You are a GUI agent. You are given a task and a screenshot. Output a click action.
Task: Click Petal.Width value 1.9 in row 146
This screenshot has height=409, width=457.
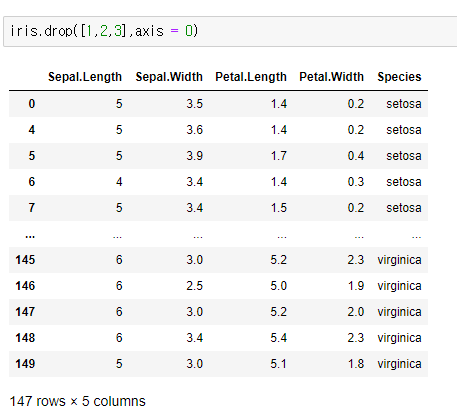tap(356, 286)
